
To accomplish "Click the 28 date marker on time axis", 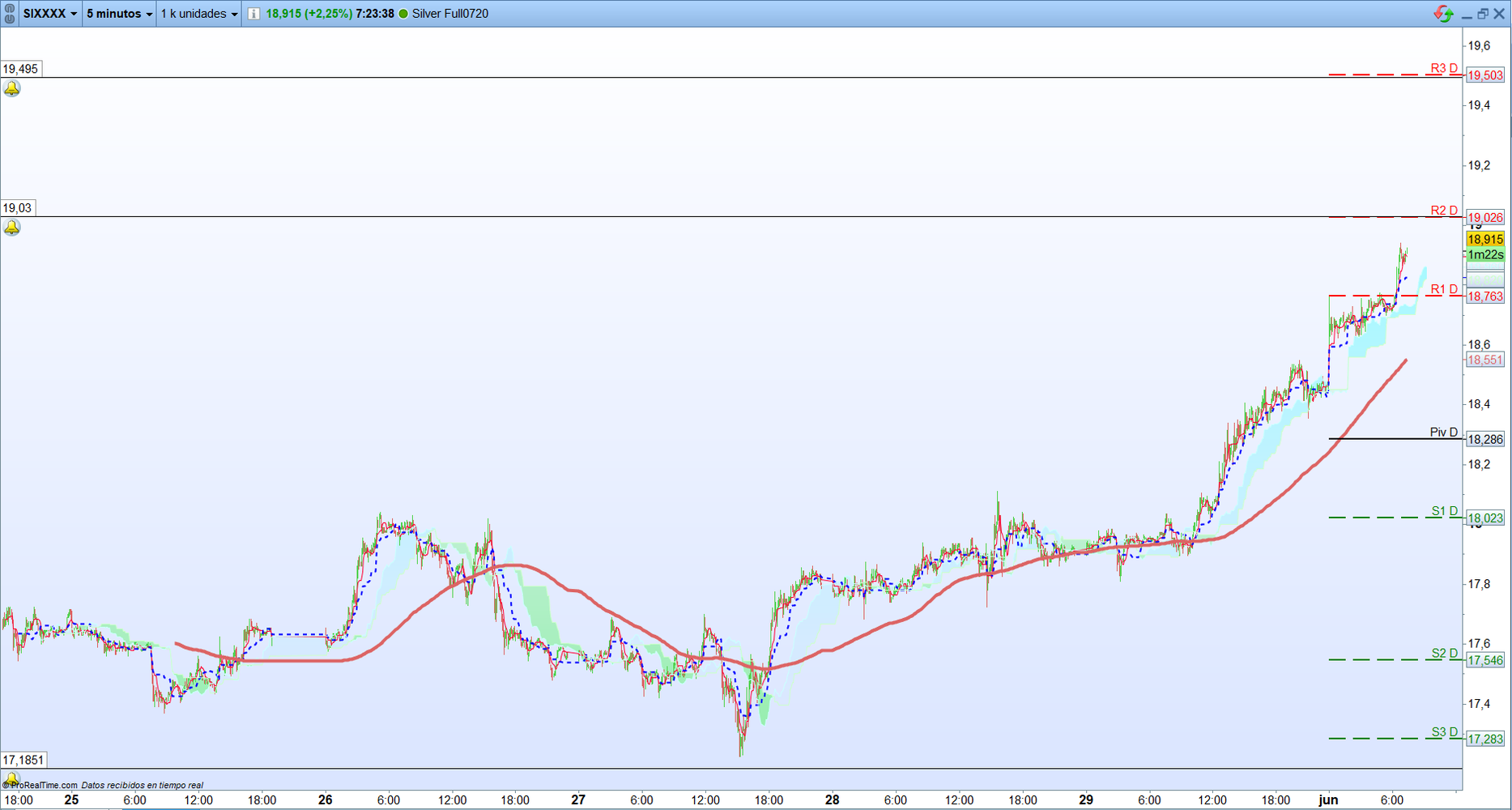I will click(x=833, y=800).
